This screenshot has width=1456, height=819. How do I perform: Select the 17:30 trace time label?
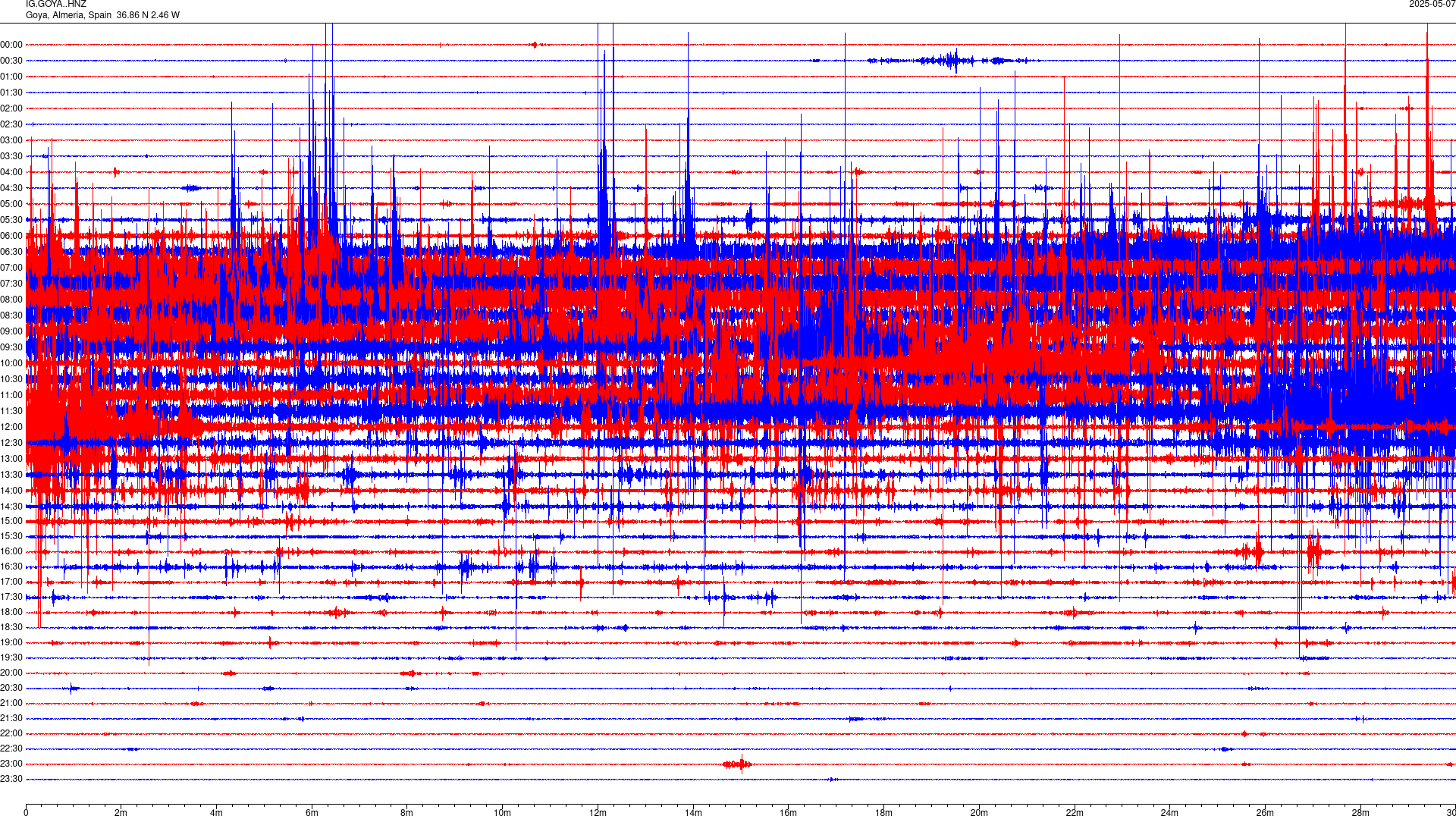click(11, 597)
